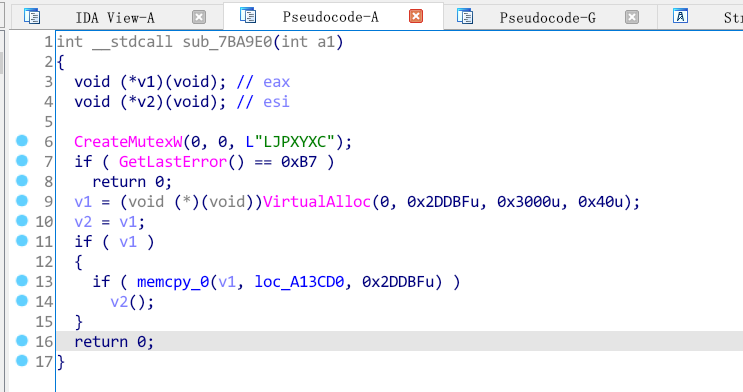Viewport: 743px width, 392px height.
Task: Click the VirtualAlloc function call
Action: tap(317, 202)
